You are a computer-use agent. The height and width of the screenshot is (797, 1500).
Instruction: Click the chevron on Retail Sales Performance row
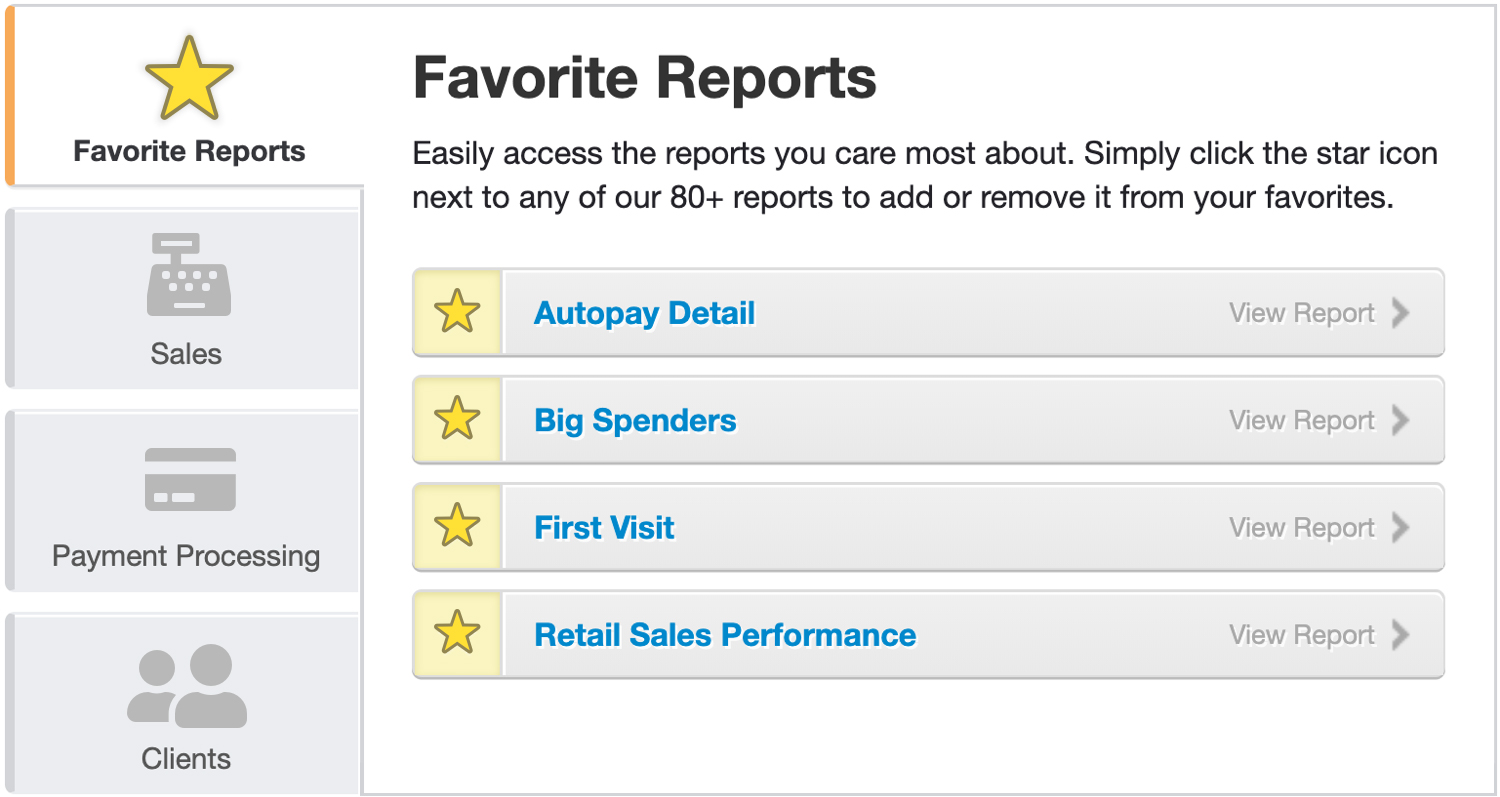click(1401, 634)
